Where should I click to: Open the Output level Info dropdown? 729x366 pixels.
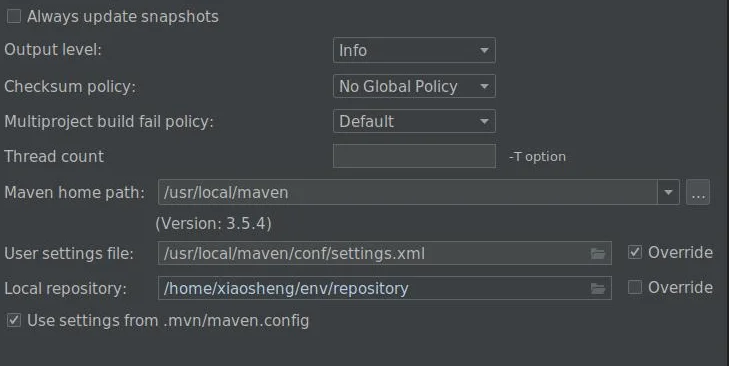(x=414, y=50)
